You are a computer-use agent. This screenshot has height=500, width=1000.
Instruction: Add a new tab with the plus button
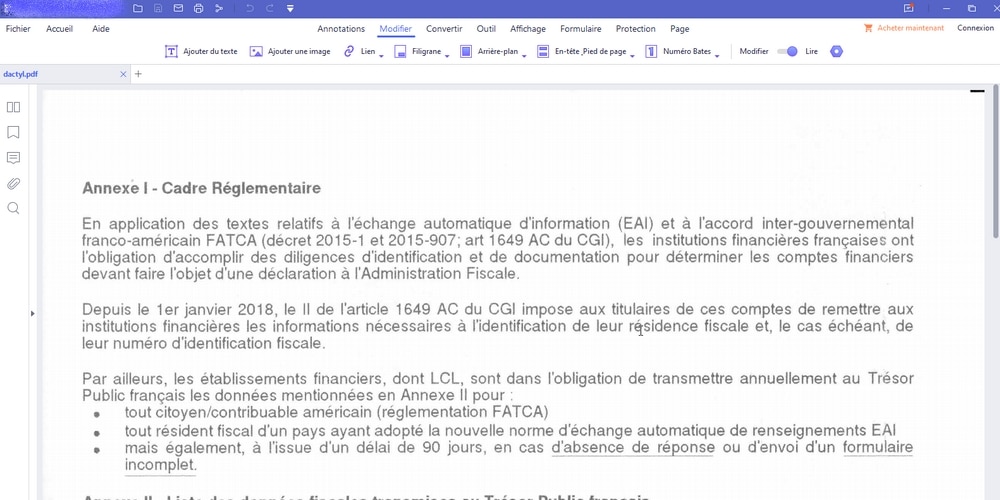pyautogui.click(x=138, y=74)
